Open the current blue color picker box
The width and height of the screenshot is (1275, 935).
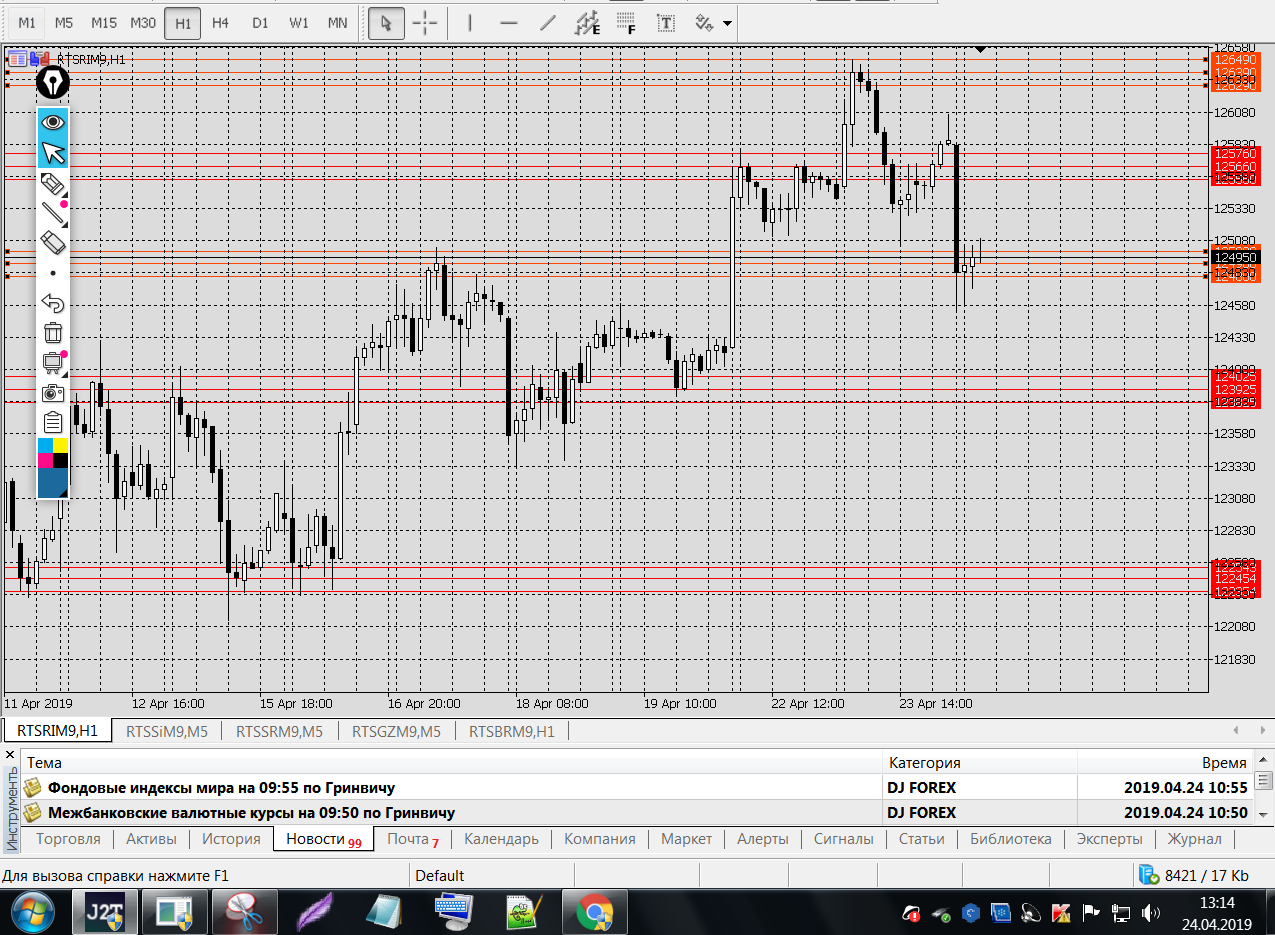[53, 483]
